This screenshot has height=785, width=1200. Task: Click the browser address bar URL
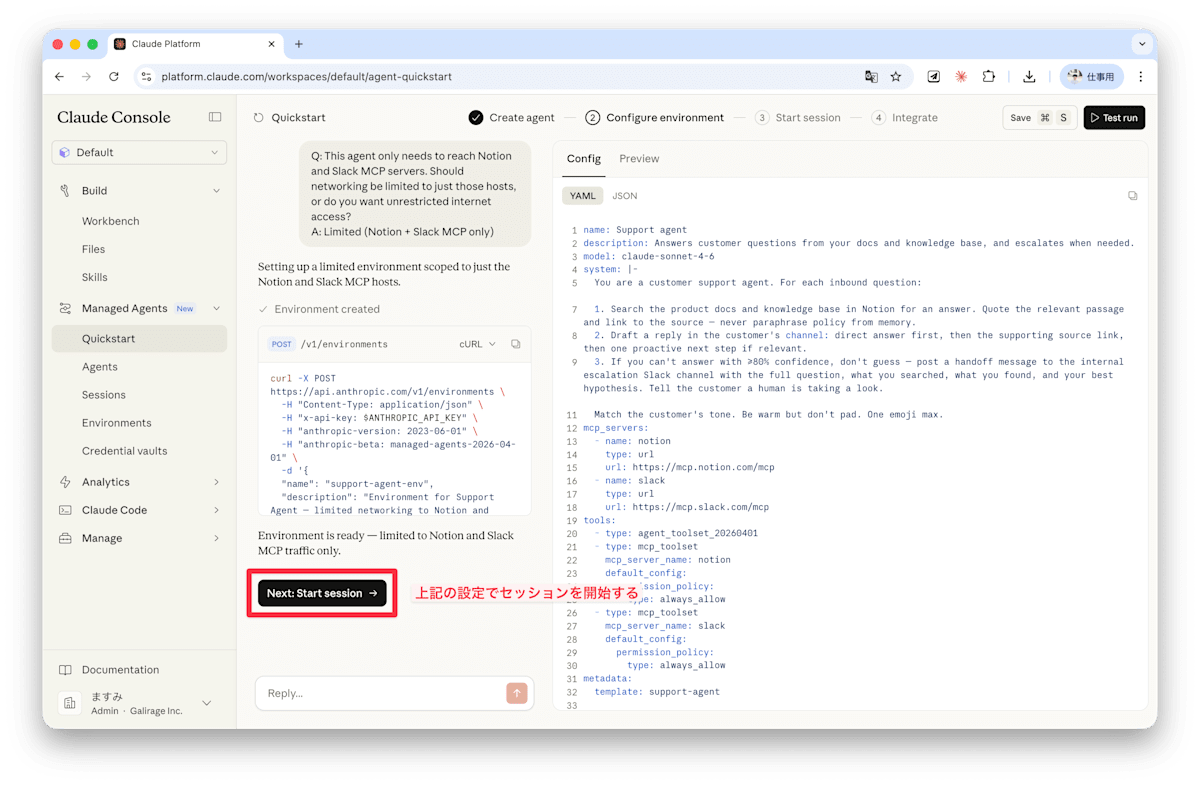306,76
